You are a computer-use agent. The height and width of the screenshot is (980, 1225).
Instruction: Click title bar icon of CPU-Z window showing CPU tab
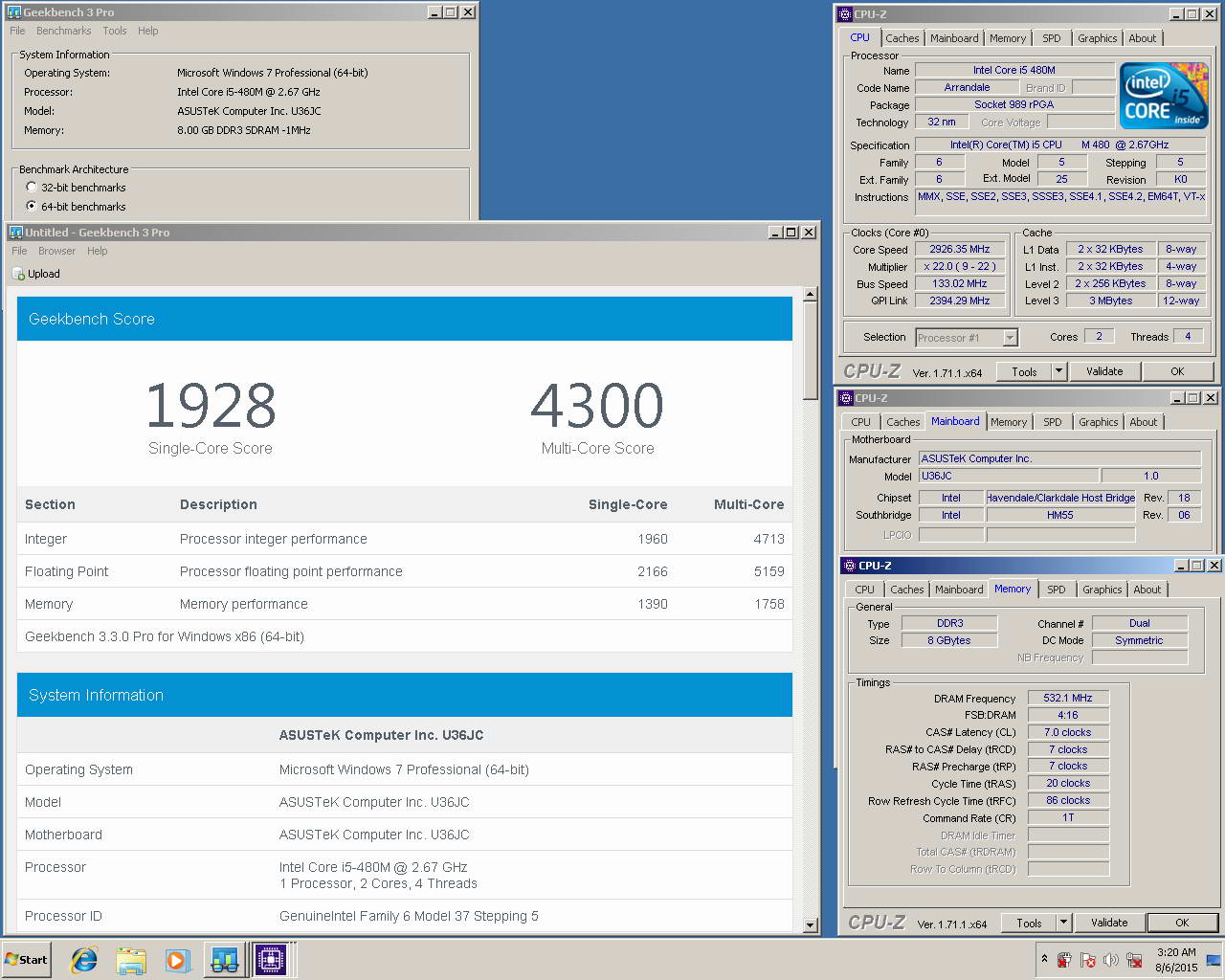point(844,14)
